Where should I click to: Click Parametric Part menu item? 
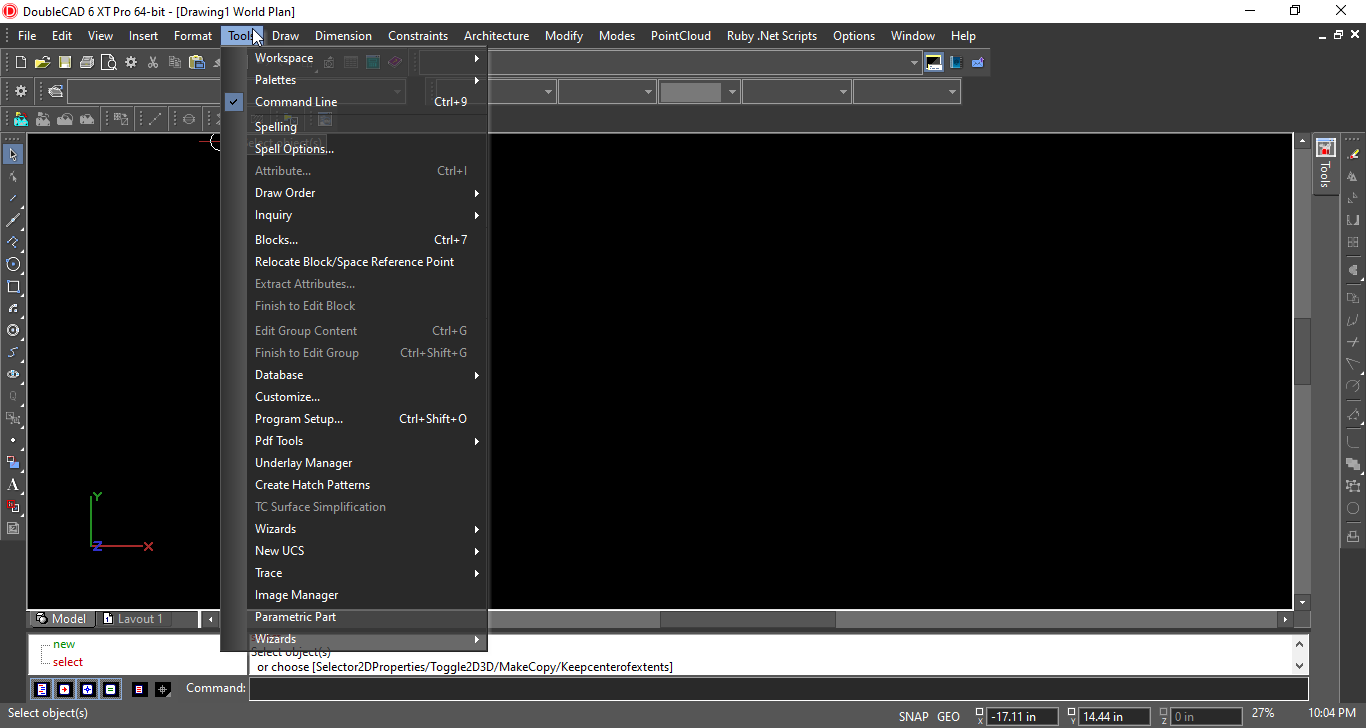click(x=354, y=617)
